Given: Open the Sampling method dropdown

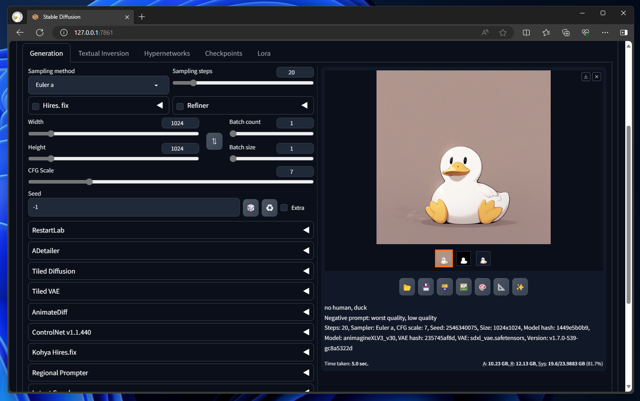Looking at the screenshot, I should (98, 85).
